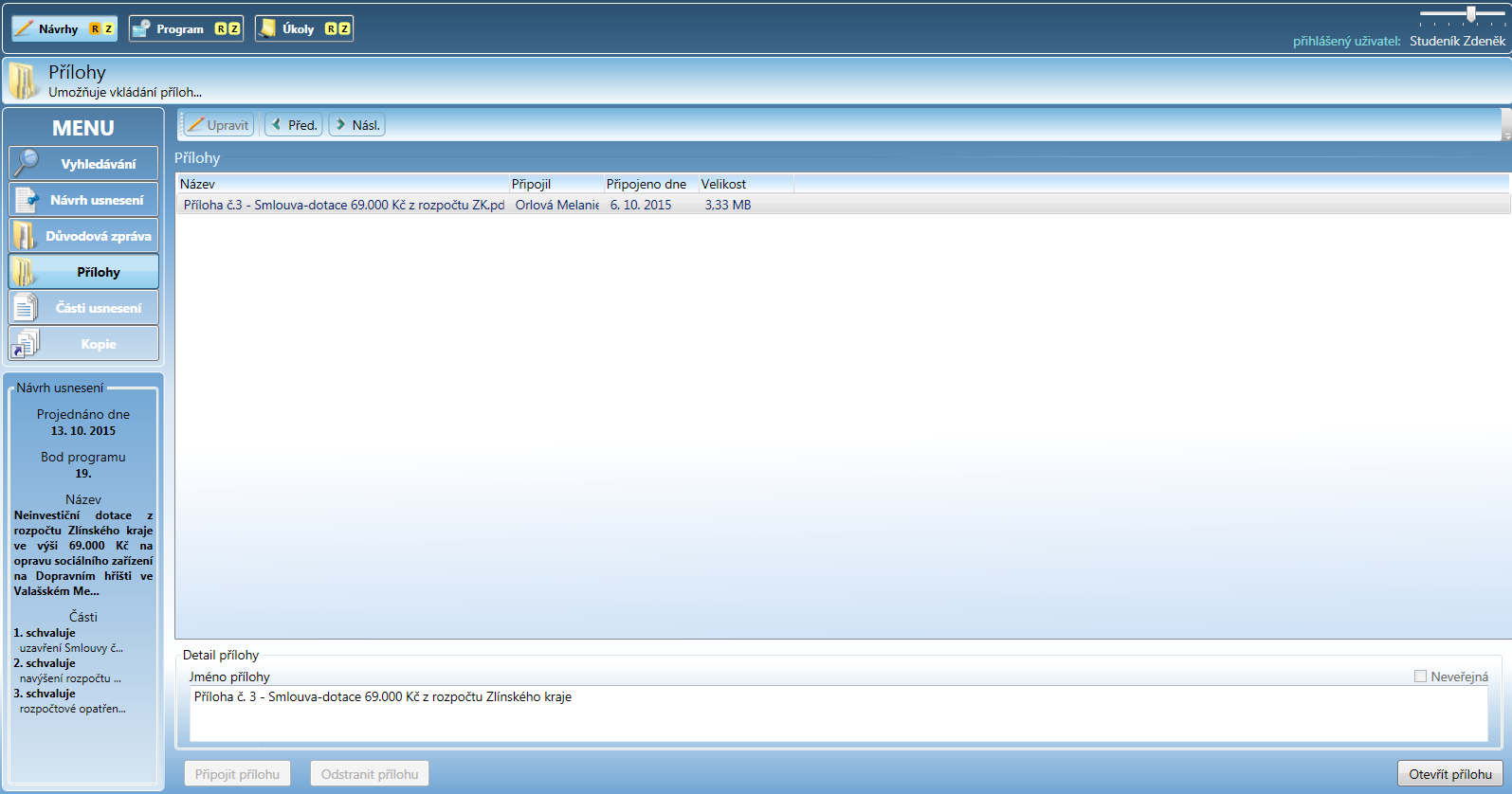The width and height of the screenshot is (1512, 794).
Task: Click the text navýšení rozpočtu ...
Action: (x=70, y=678)
